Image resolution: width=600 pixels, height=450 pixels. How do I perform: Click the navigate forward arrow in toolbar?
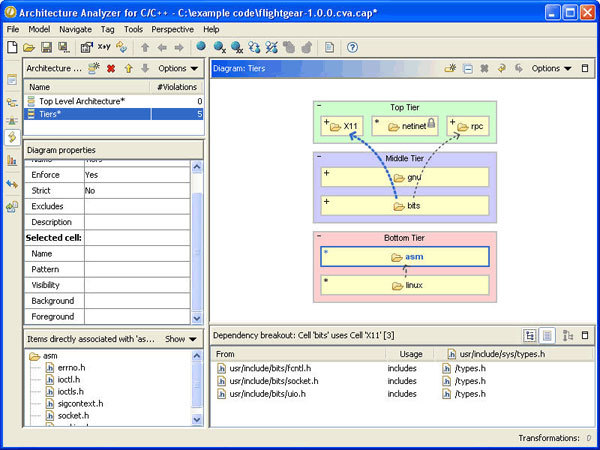click(x=179, y=47)
